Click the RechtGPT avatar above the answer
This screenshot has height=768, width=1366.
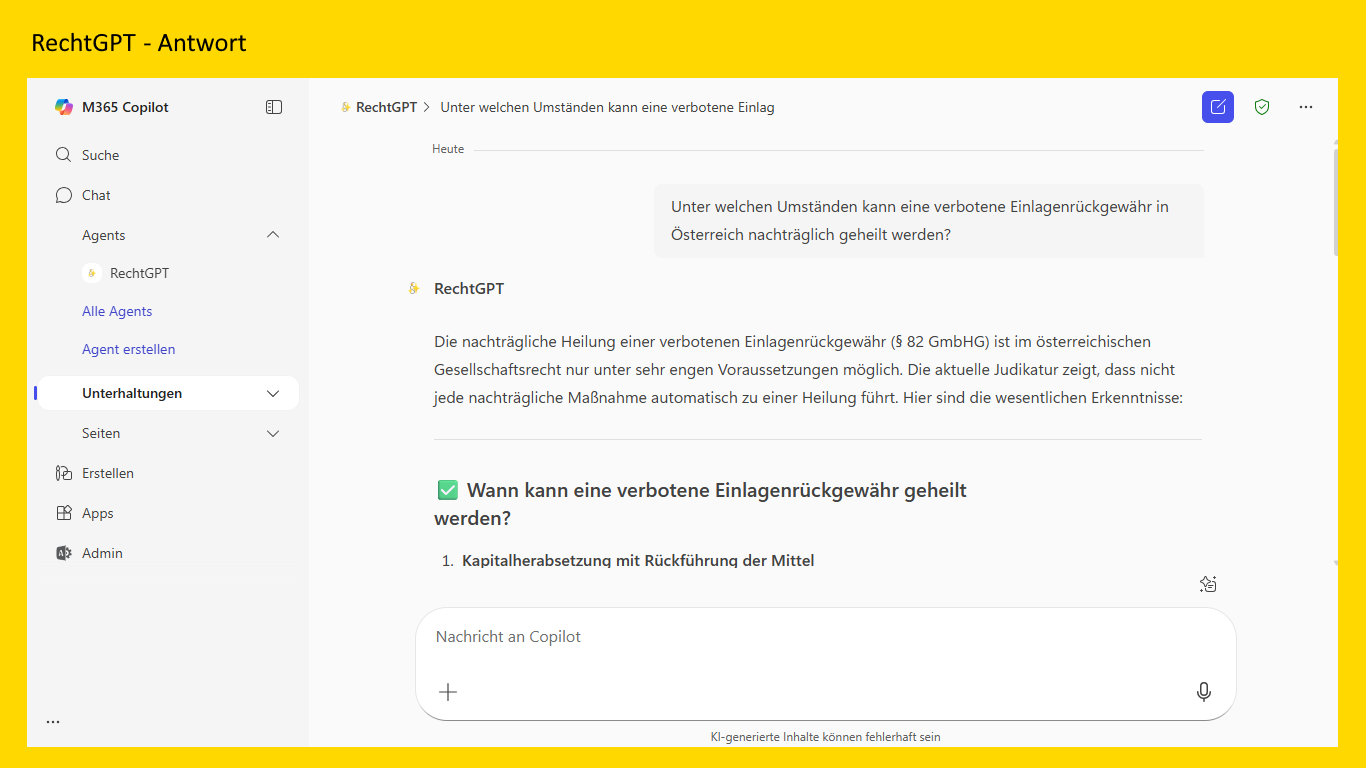point(414,289)
